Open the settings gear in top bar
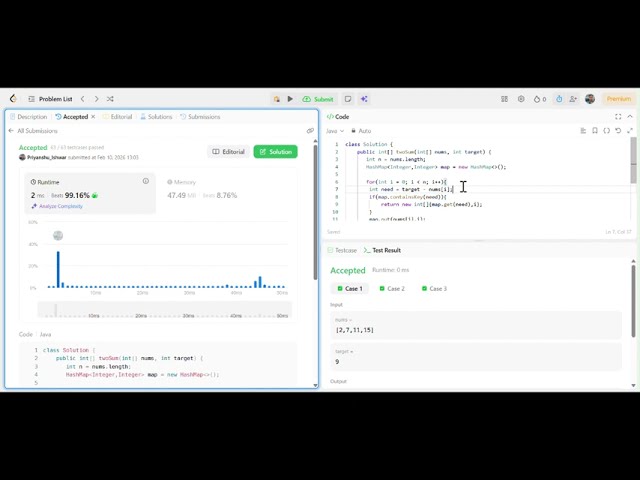This screenshot has width=640, height=480. [x=521, y=99]
